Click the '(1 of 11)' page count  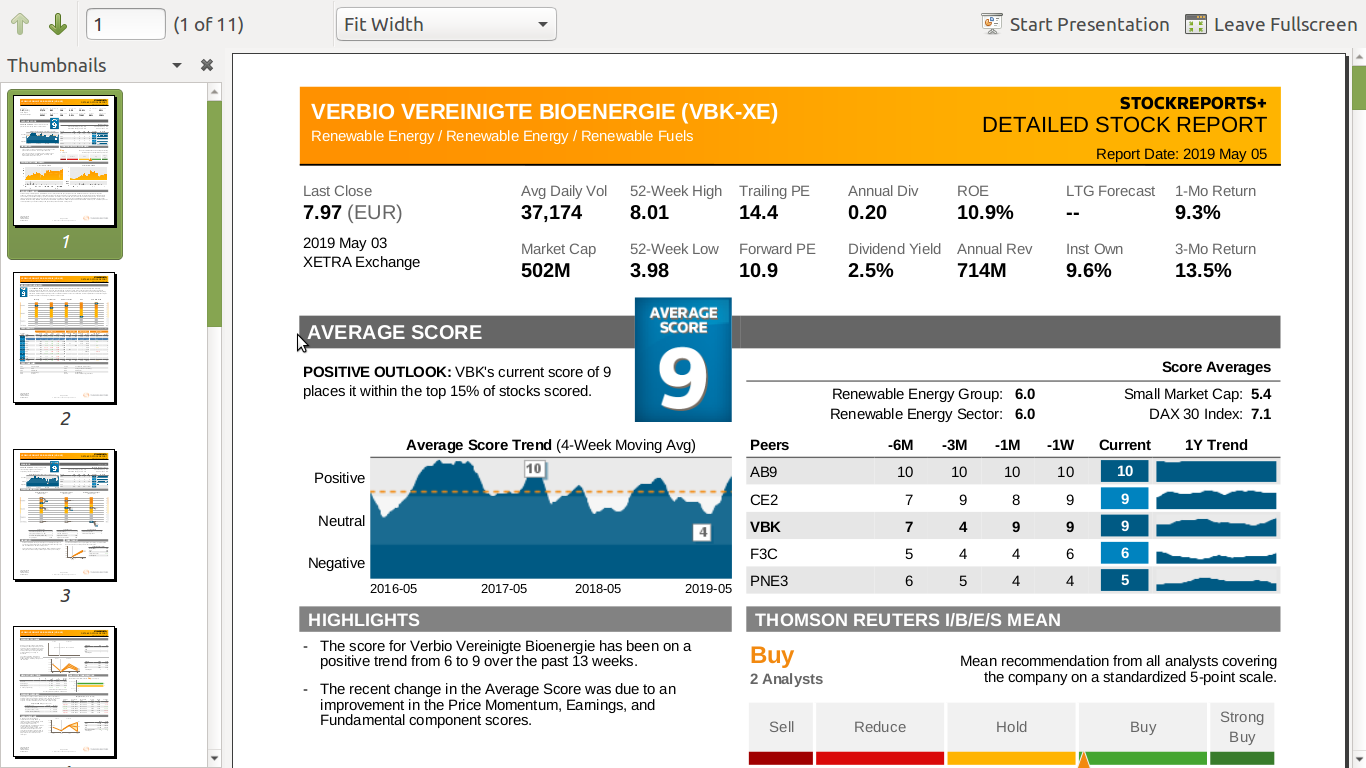(x=208, y=24)
